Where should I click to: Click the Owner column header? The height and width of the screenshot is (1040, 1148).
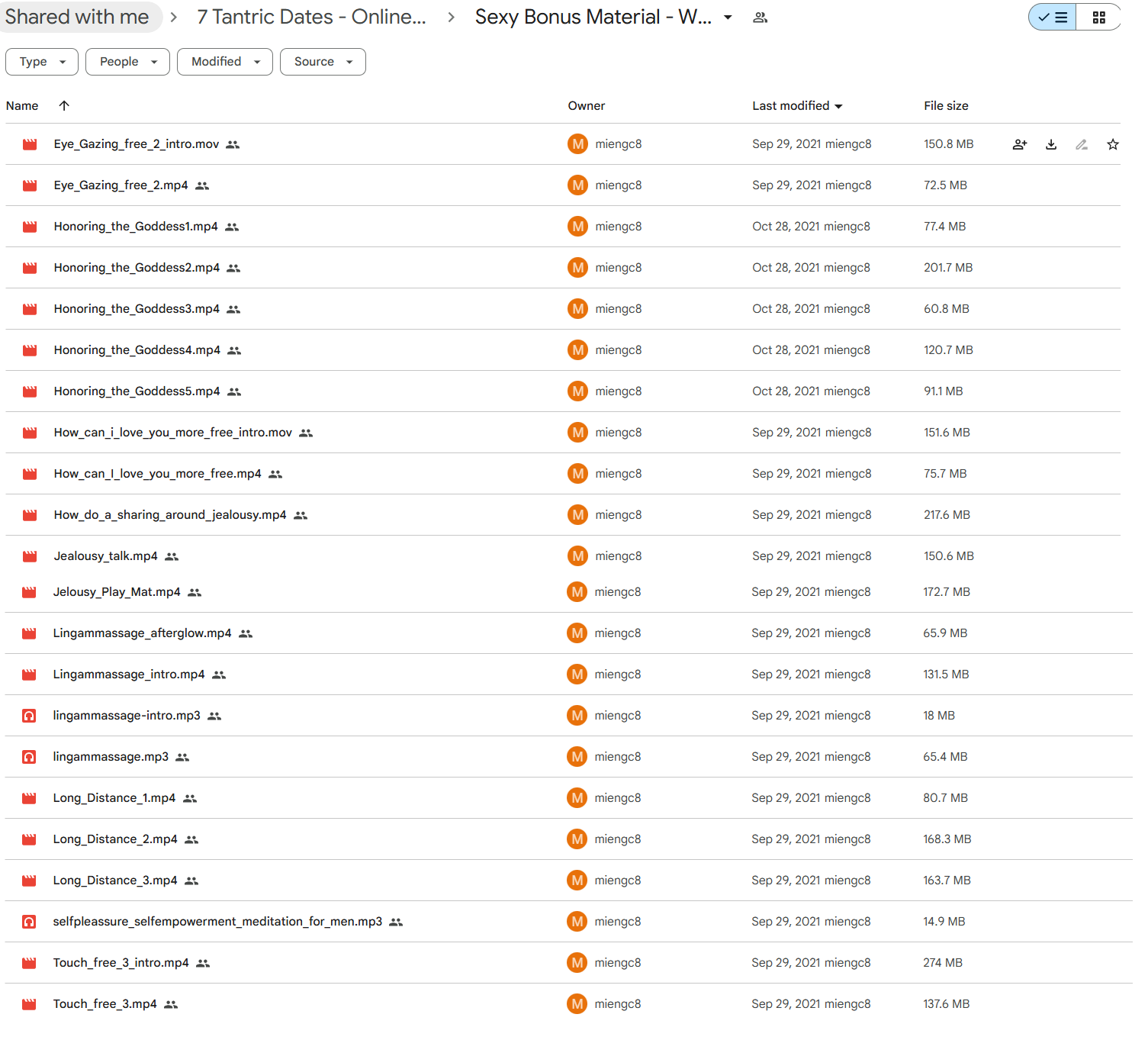coord(587,106)
